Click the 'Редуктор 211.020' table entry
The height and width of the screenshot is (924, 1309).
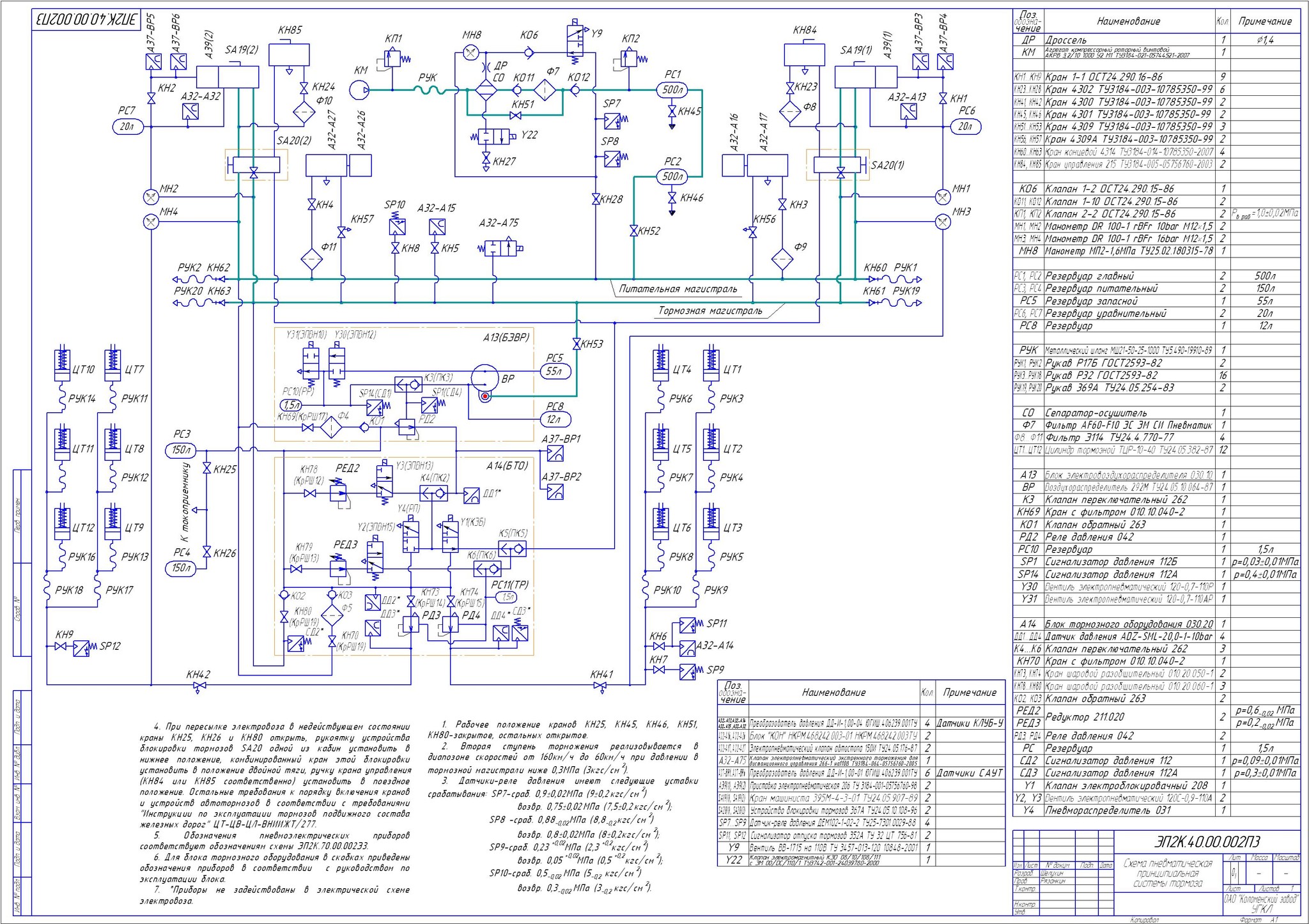coord(1083,717)
